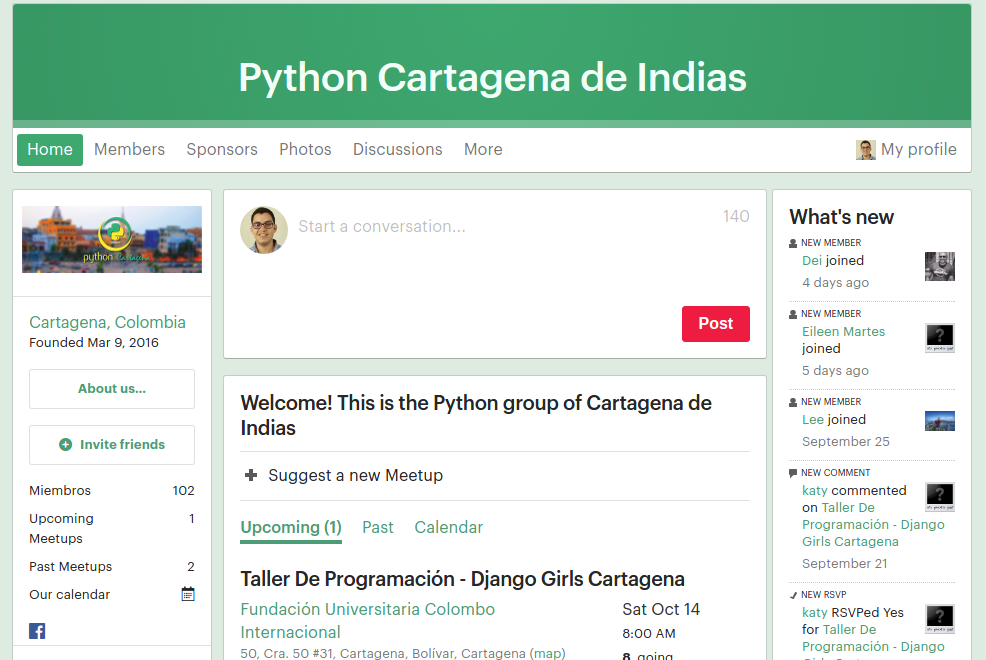Viewport: 986px width, 660px height.
Task: Open the calendar icon beside Our calendar
Action: tap(188, 594)
